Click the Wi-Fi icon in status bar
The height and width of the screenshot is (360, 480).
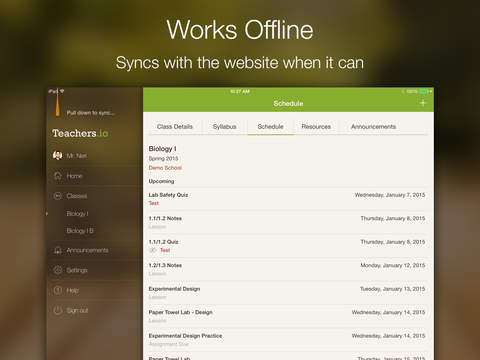[x=62, y=91]
